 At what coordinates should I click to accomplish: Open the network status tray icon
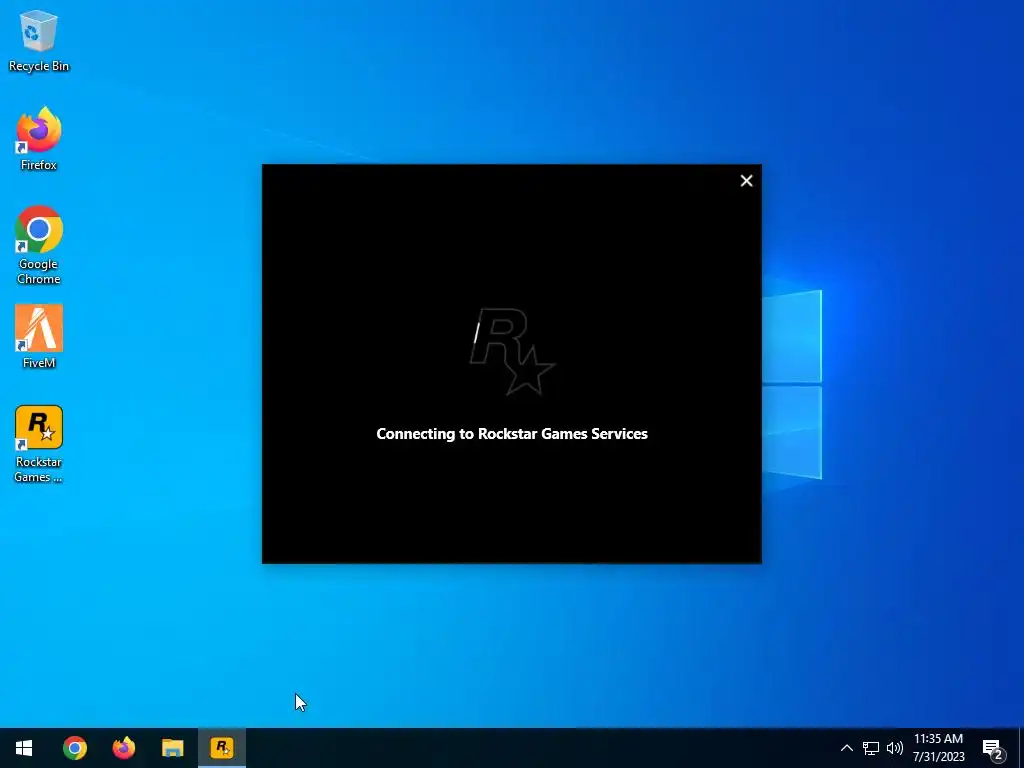871,748
